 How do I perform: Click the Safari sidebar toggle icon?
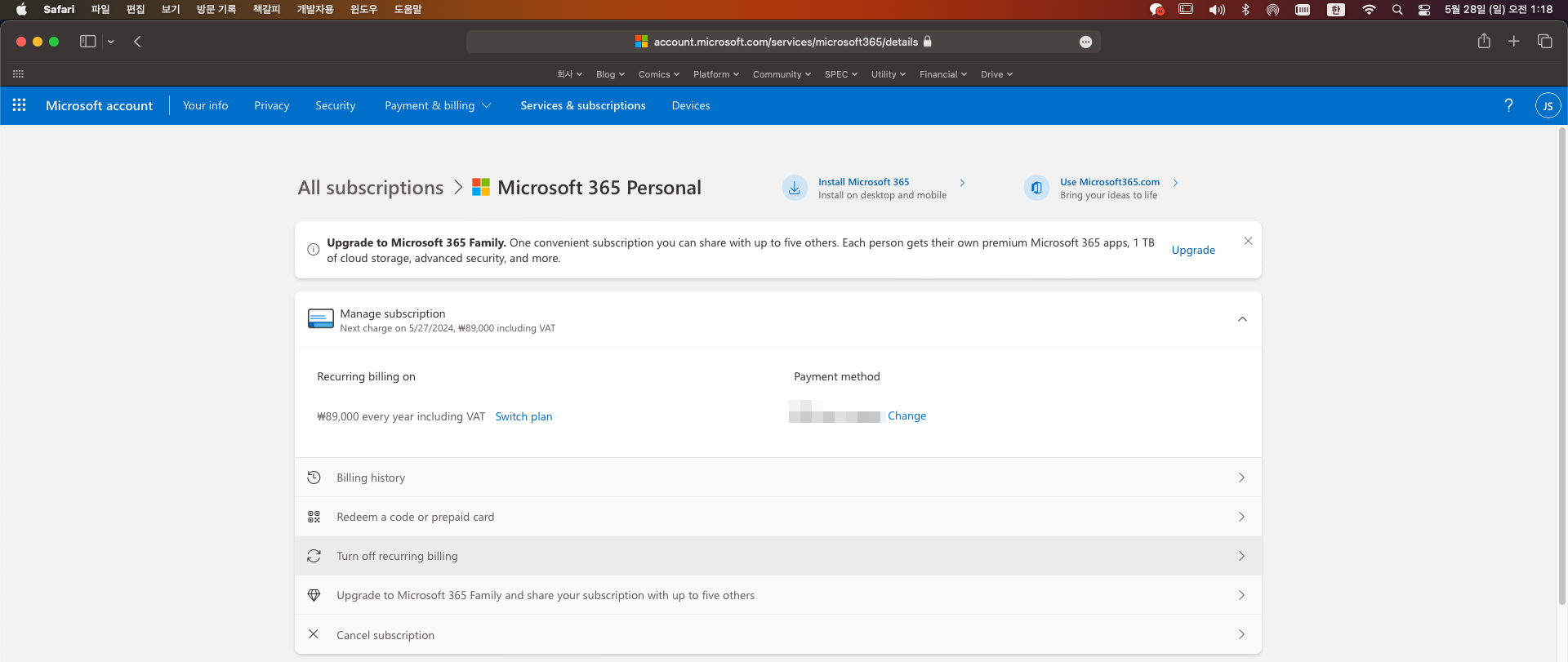(87, 42)
